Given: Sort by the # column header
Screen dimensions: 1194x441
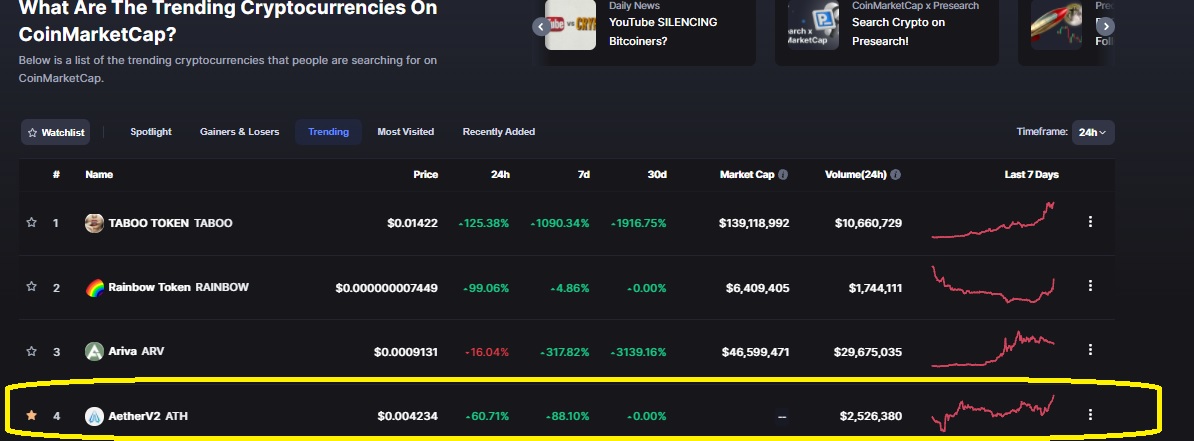Looking at the screenshot, I should [56, 174].
